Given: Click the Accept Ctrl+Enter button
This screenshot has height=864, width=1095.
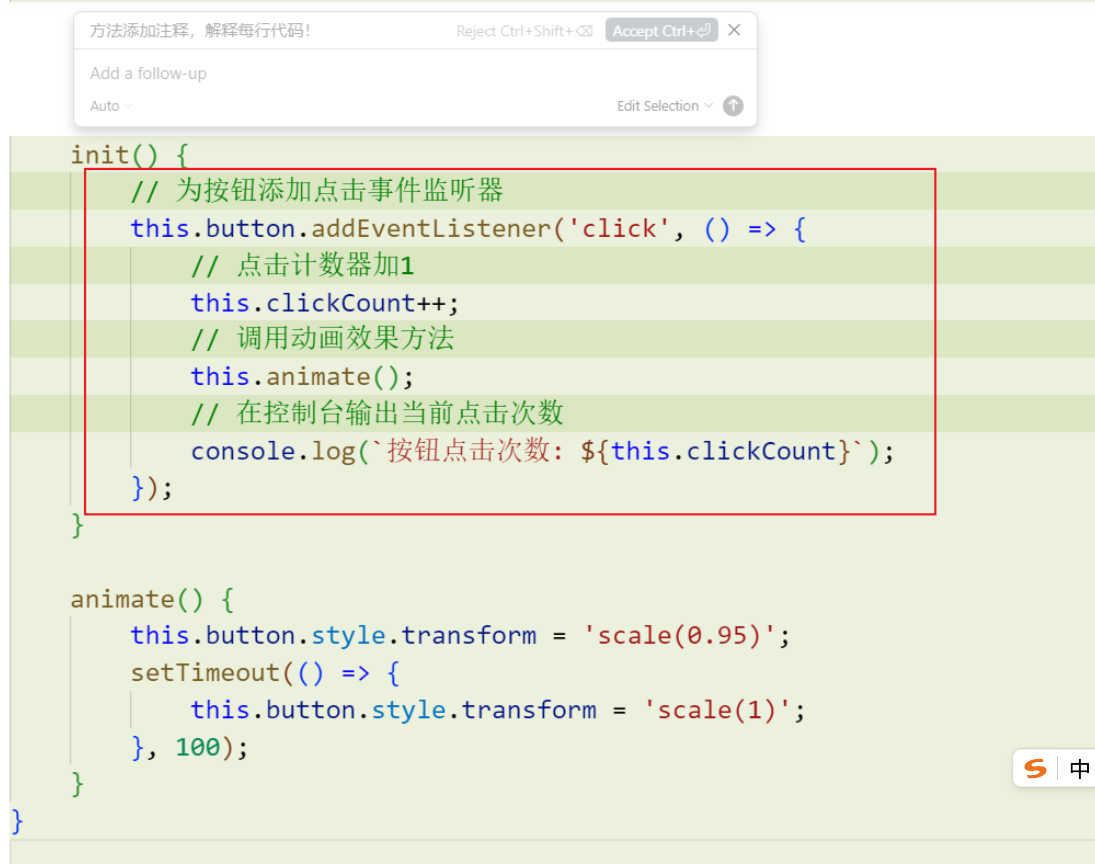Looking at the screenshot, I should click(x=661, y=31).
